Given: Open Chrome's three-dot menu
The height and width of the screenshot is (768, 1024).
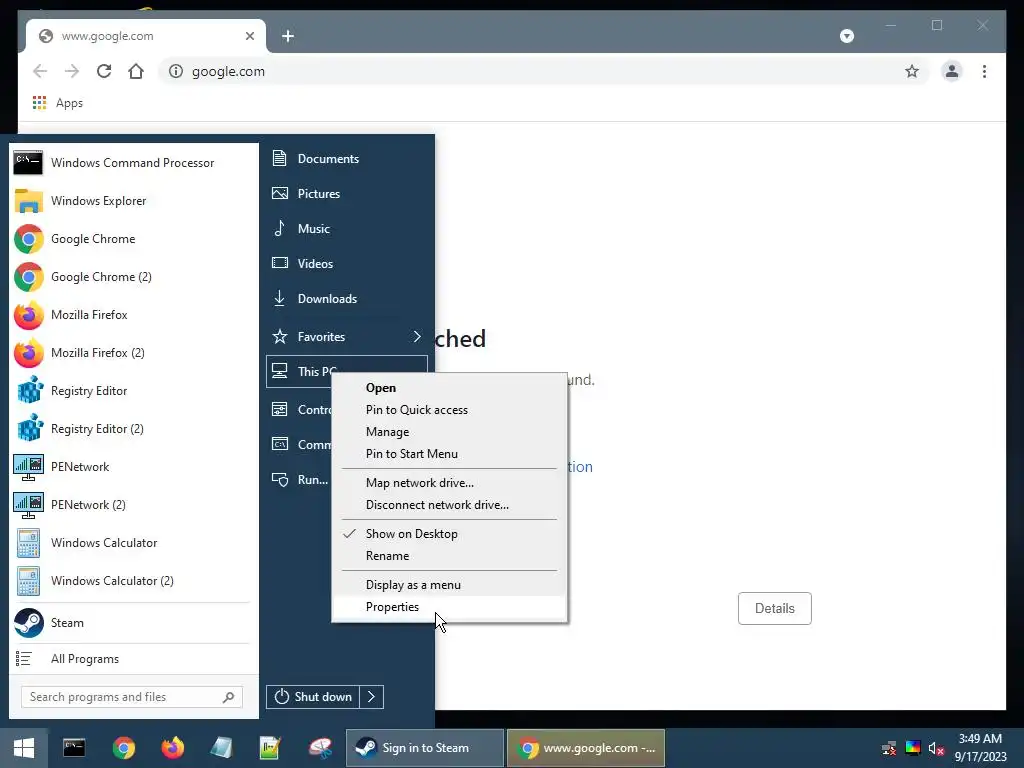Looking at the screenshot, I should pyautogui.click(x=984, y=71).
